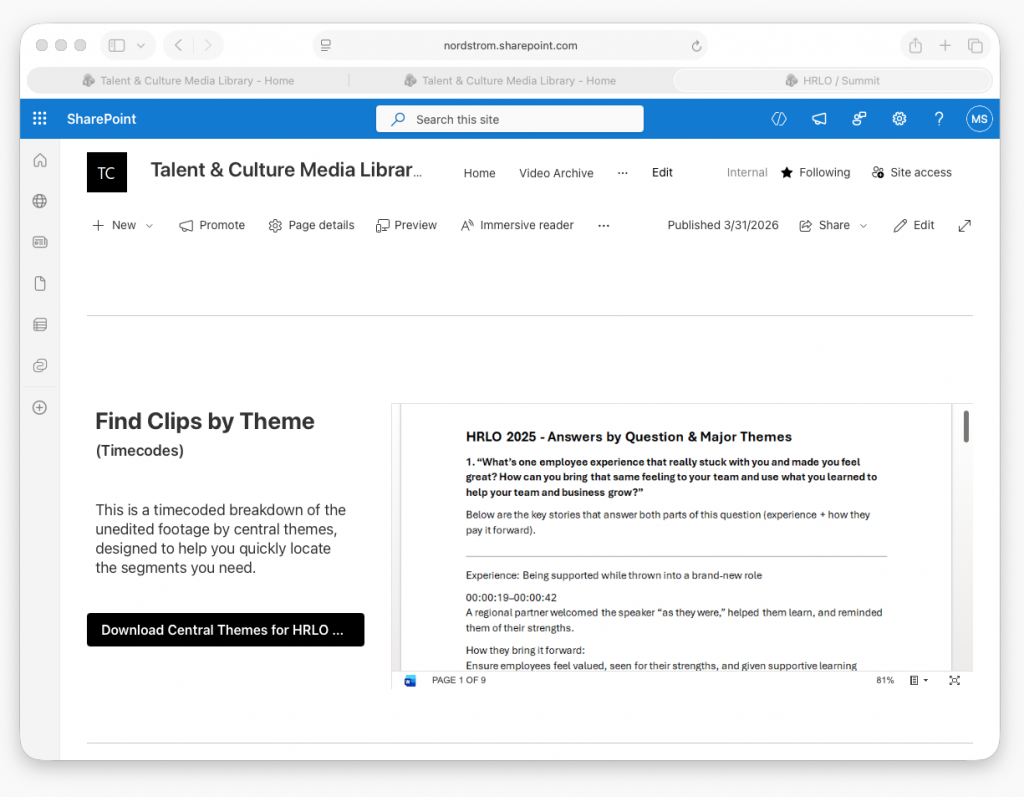Switch to the HRLO / Summit tab
The width and height of the screenshot is (1024, 797).
pyautogui.click(x=832, y=81)
